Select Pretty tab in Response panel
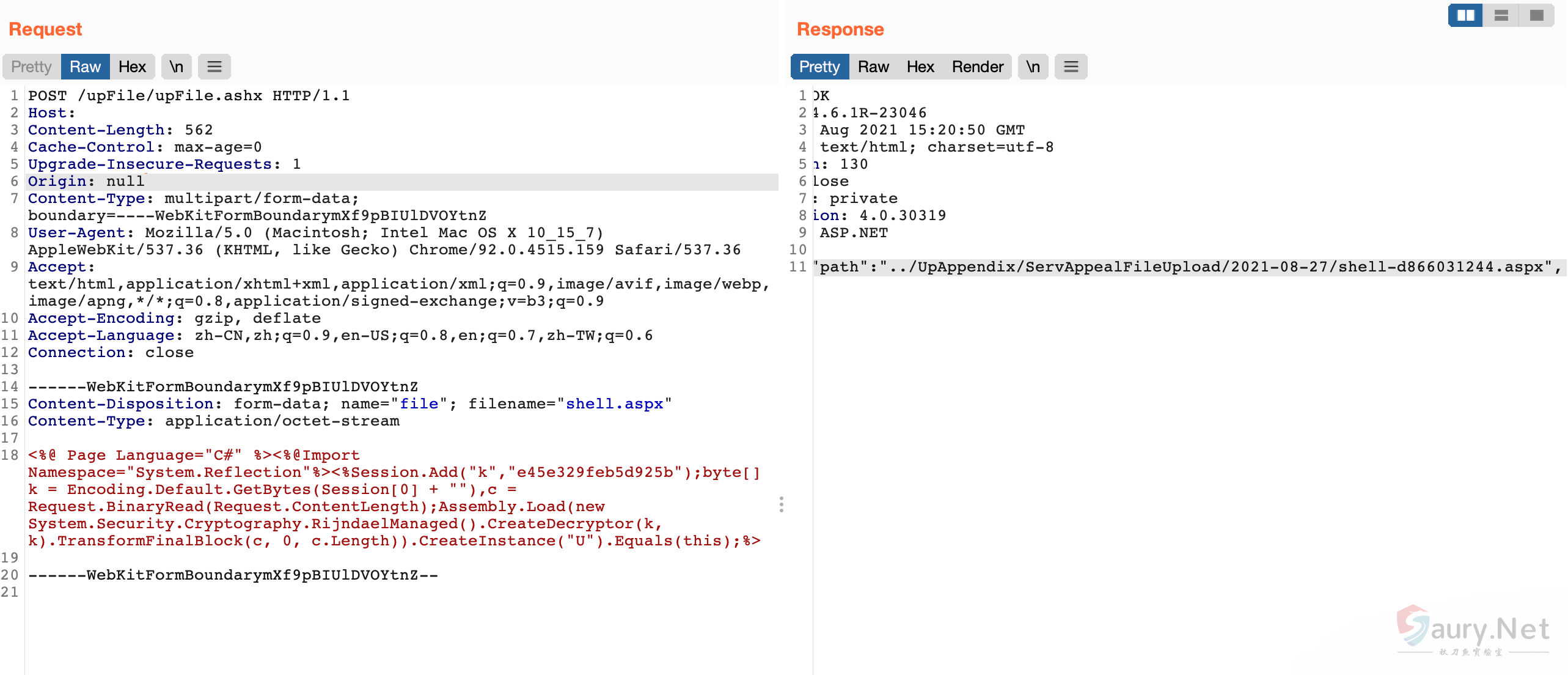 (x=819, y=67)
